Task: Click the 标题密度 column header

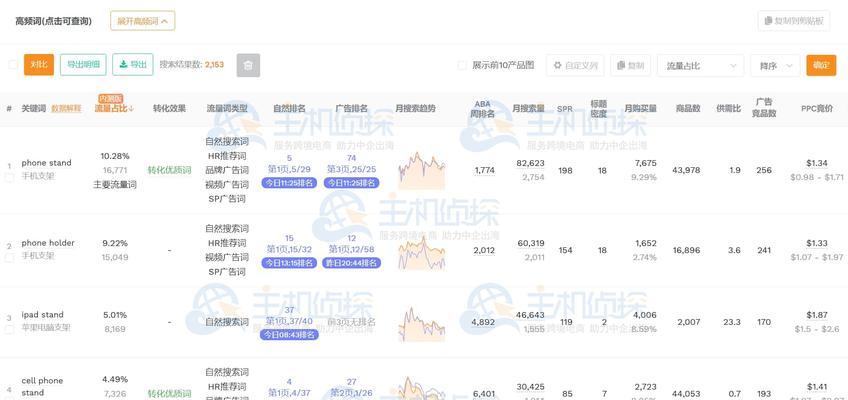Action: (599, 108)
